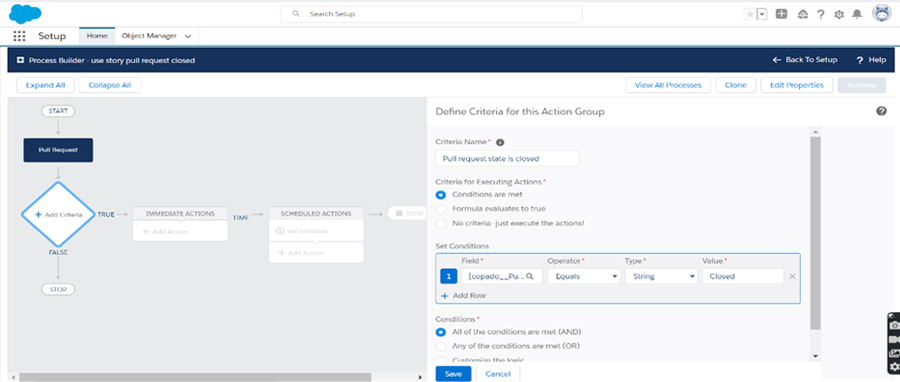Image resolution: width=900 pixels, height=382 pixels.
Task: Open the user avatar profile menu
Action: [882, 13]
